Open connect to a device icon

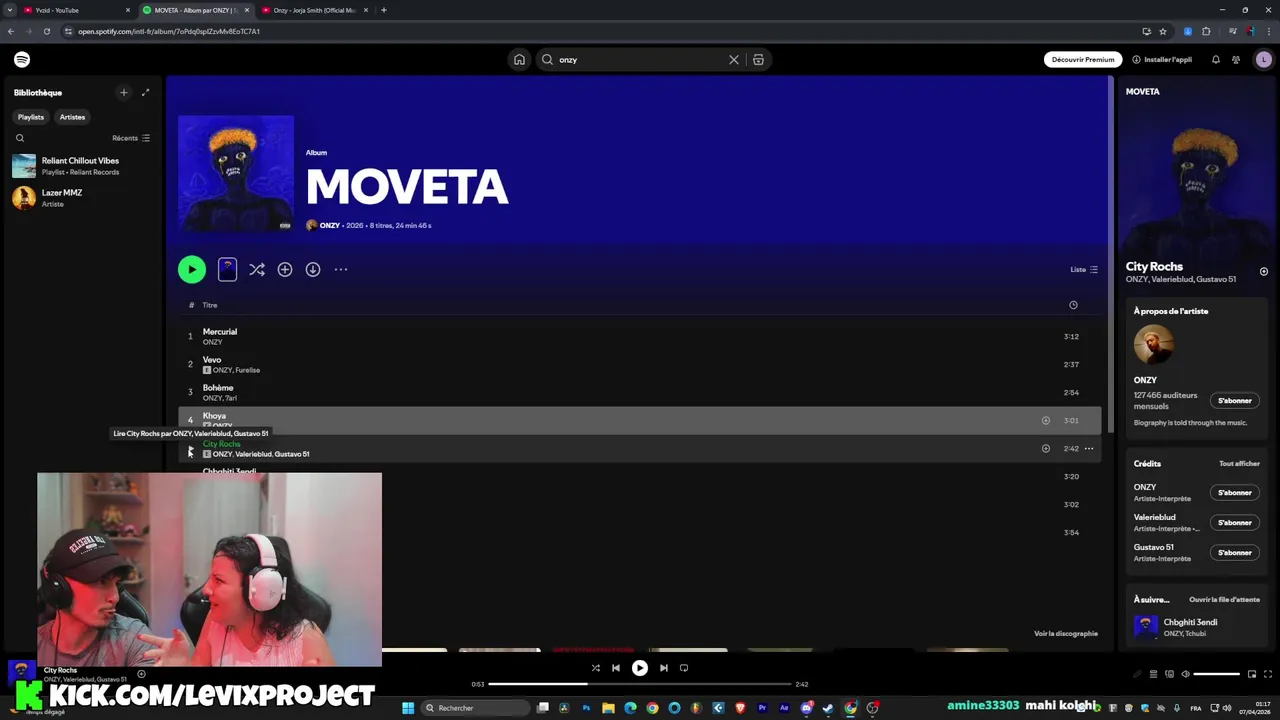coord(1169,674)
